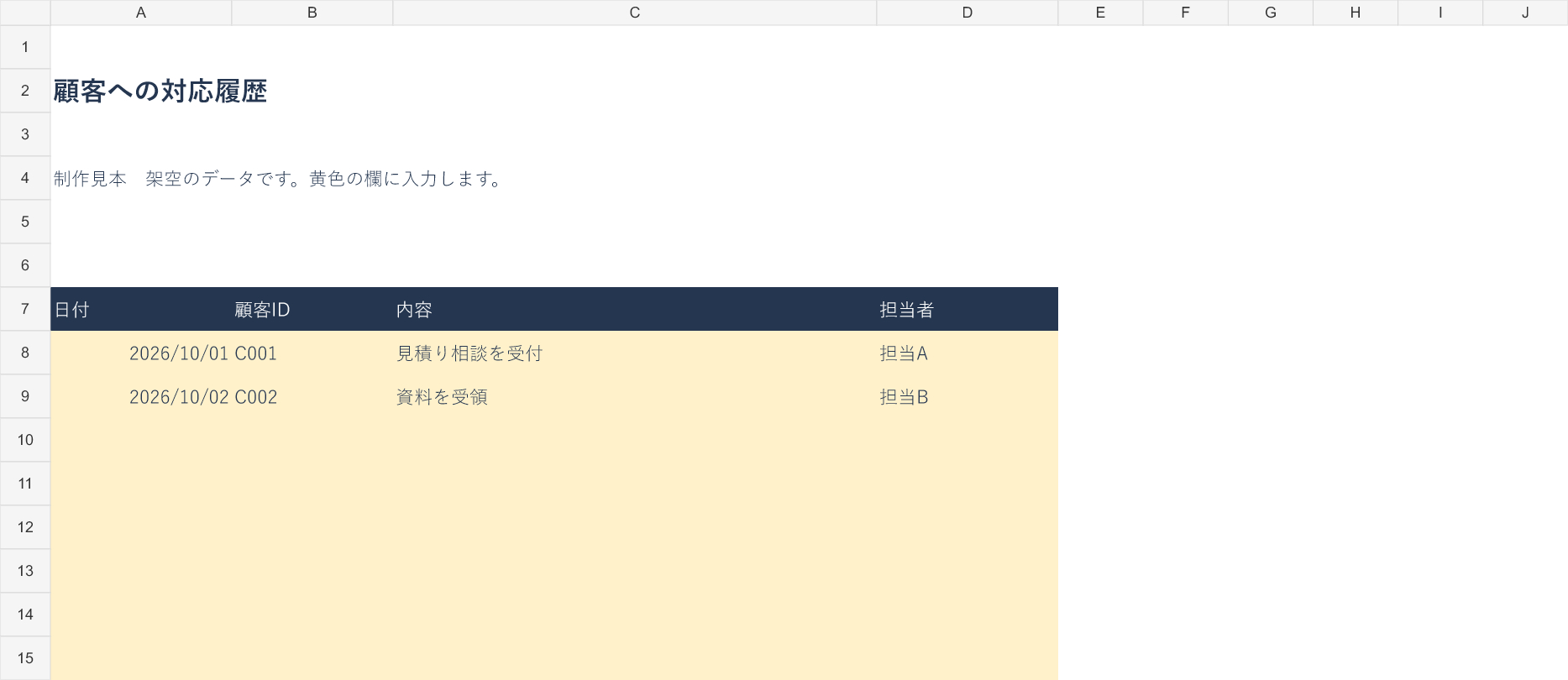
Task: Select row 3 header
Action: pyautogui.click(x=25, y=134)
